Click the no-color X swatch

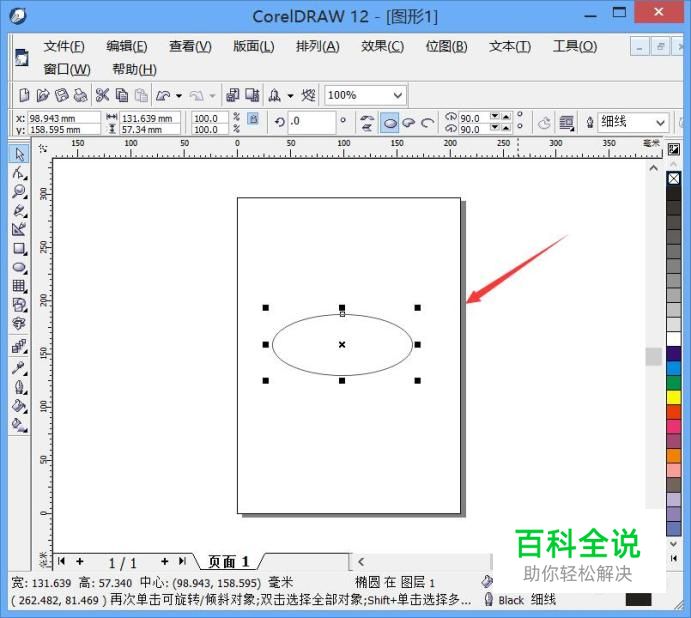[673, 179]
